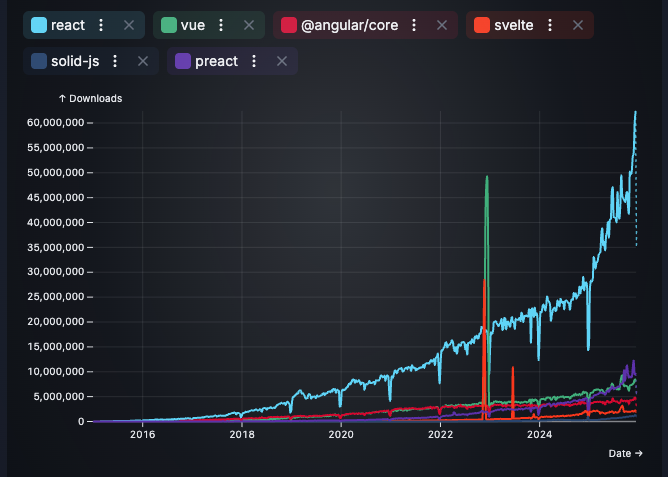Click the 45,000,000 axis tick label
668x477 pixels.
55,198
